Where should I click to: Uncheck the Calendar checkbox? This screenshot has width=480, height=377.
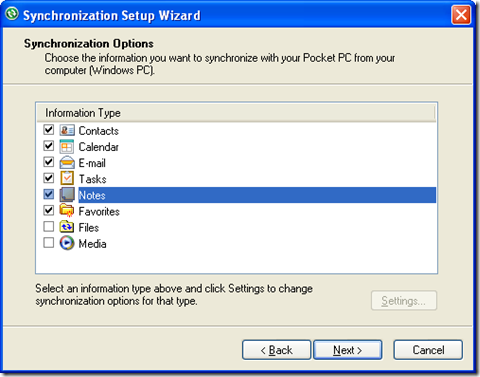click(x=49, y=146)
